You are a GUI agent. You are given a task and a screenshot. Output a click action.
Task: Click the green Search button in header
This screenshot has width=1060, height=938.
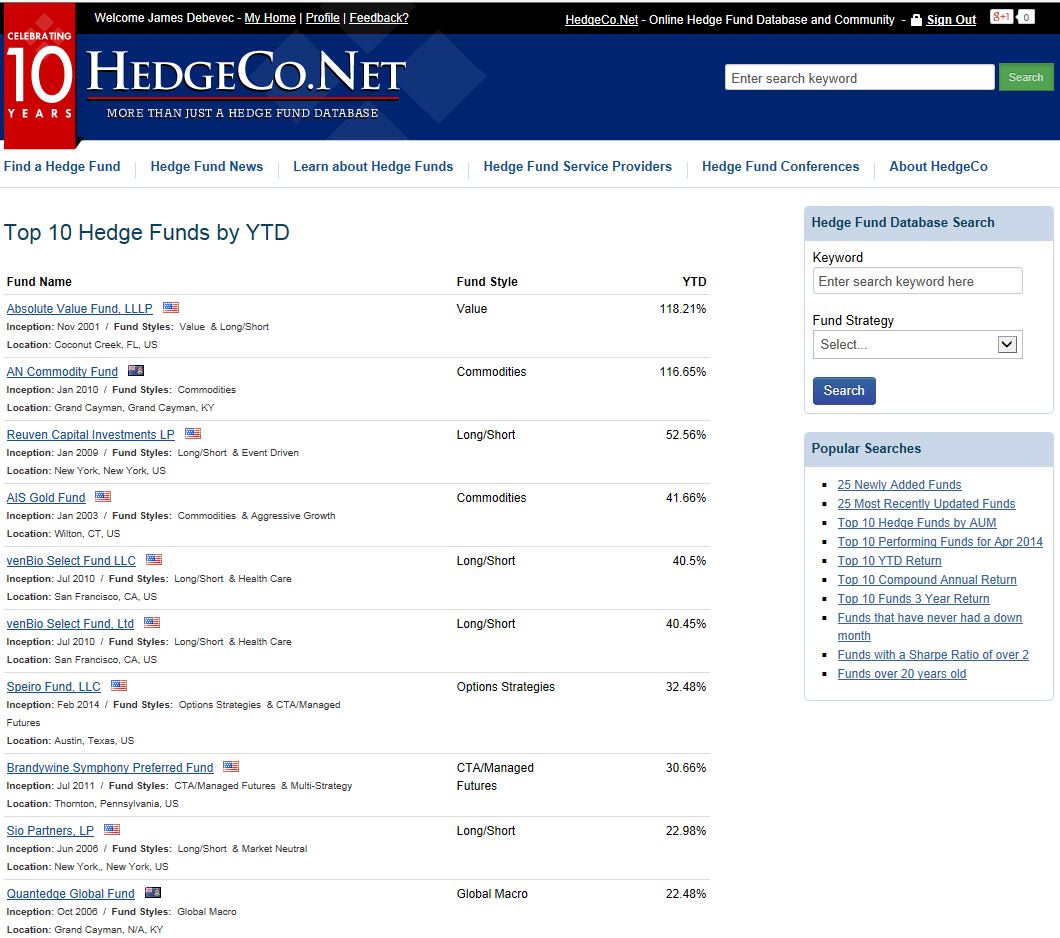tap(1026, 77)
